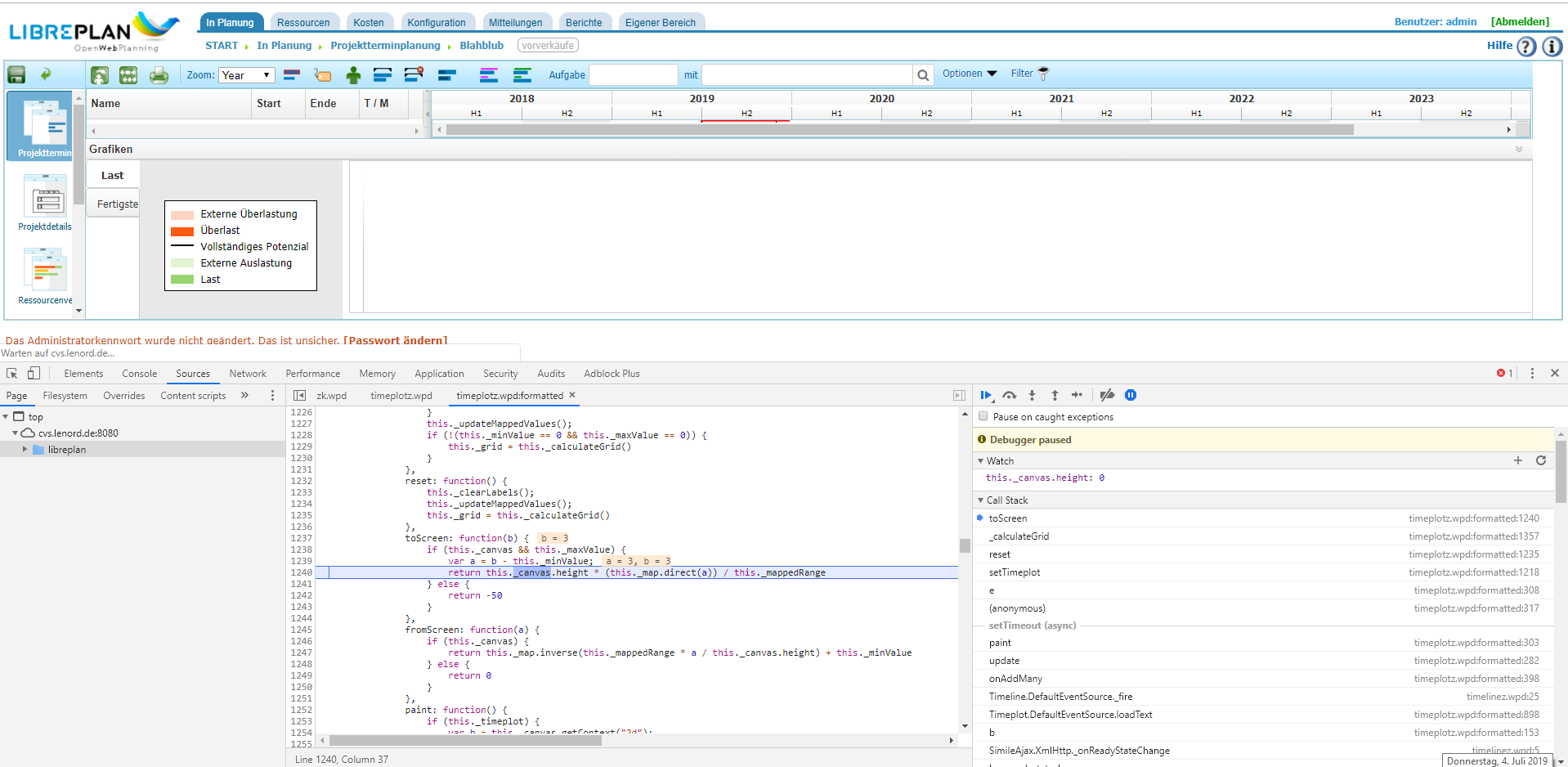Switch to the Ressourcen tab
The image size is (1568, 767).
point(304,22)
